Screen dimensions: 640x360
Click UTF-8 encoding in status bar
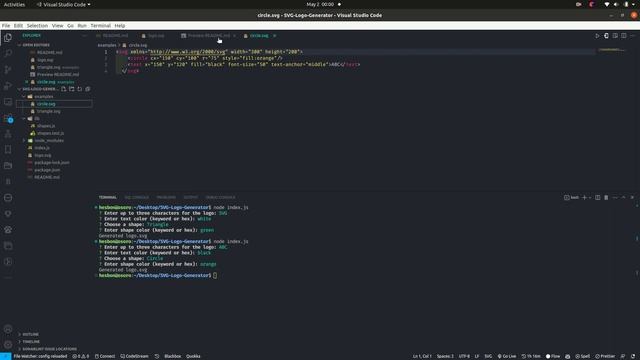464,356
